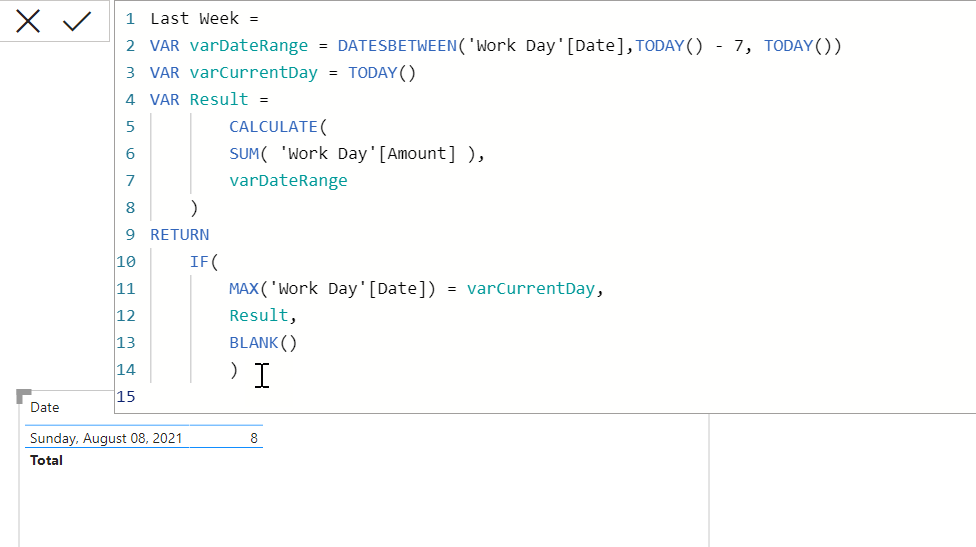Click varDateRange variable name on line 2
The width and height of the screenshot is (976, 547).
click(x=248, y=46)
